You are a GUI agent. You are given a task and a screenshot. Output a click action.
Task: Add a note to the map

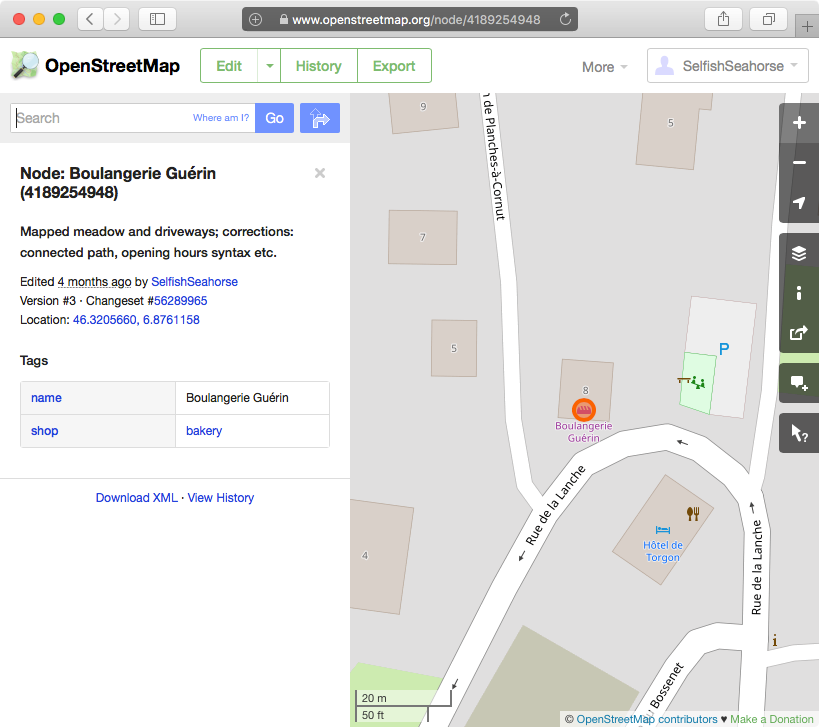pyautogui.click(x=799, y=383)
